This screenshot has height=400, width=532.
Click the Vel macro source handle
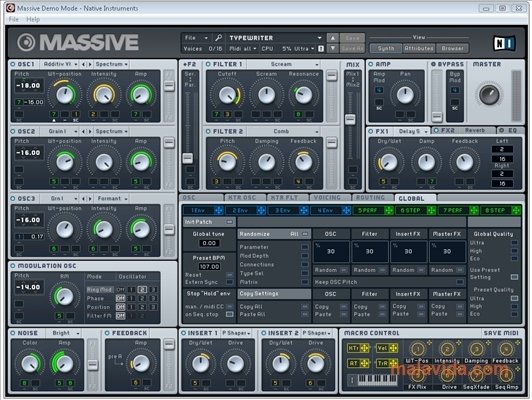pyautogui.click(x=387, y=348)
